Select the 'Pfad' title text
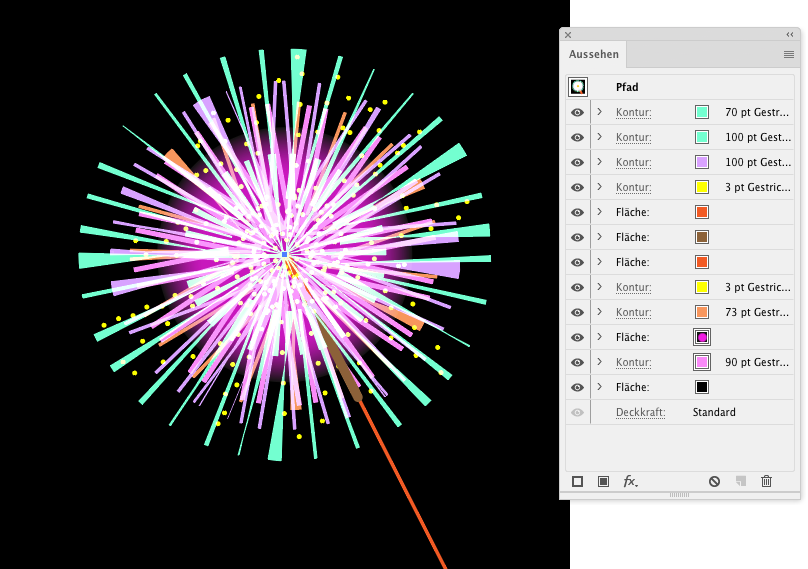 [627, 87]
